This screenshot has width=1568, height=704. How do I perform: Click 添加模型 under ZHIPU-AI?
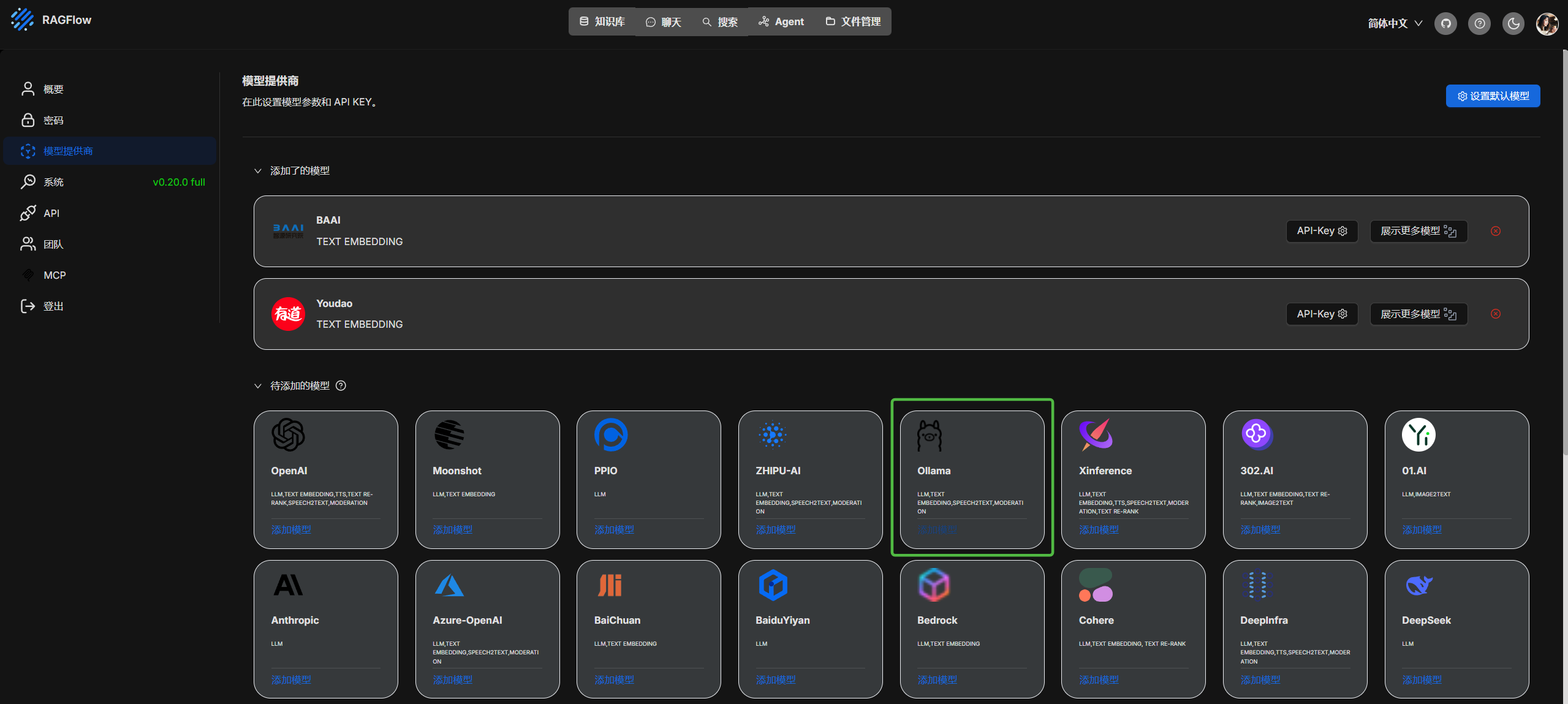point(776,529)
